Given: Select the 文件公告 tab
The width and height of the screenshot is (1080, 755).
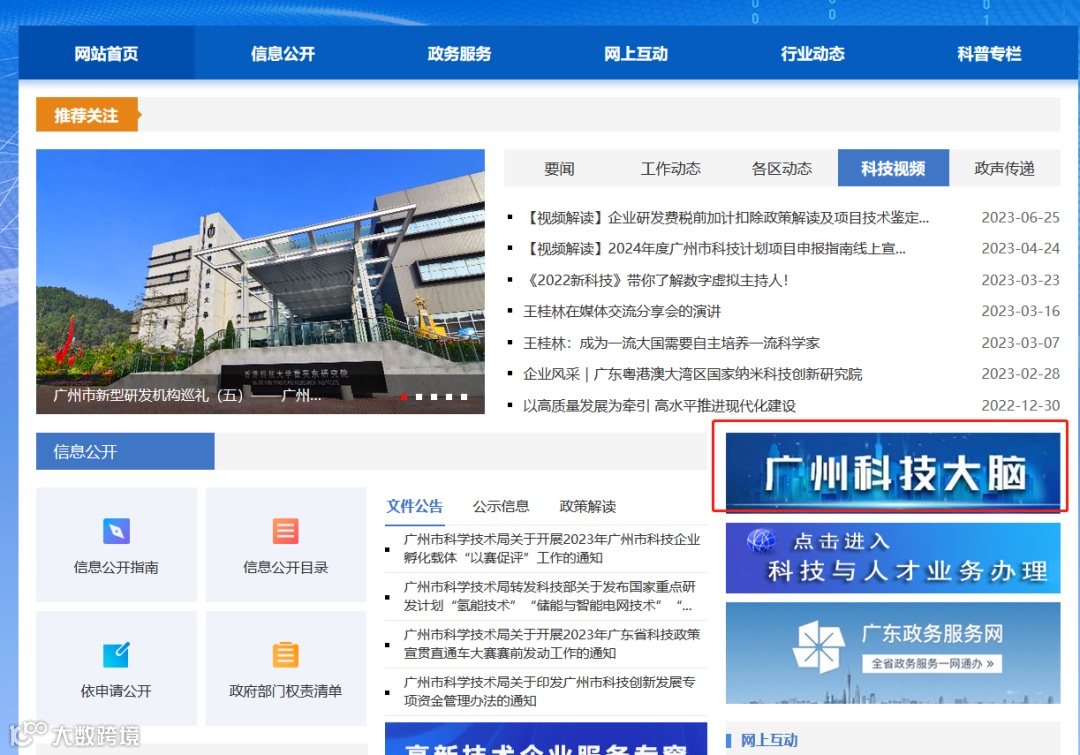Looking at the screenshot, I should [415, 506].
